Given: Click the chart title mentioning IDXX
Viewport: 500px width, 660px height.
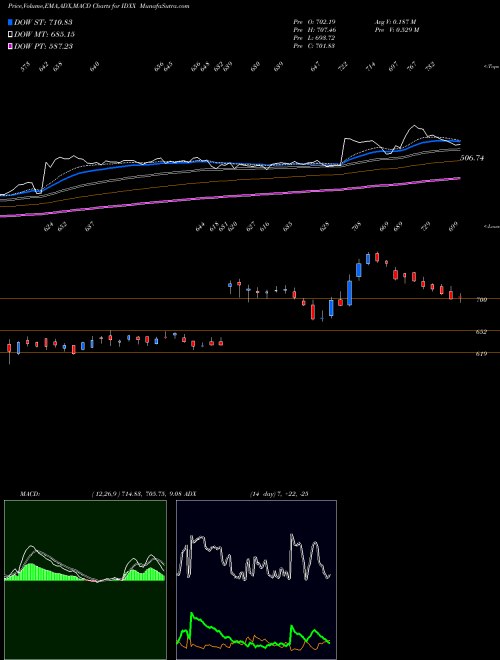Looking at the screenshot, I should [x=99, y=6].
